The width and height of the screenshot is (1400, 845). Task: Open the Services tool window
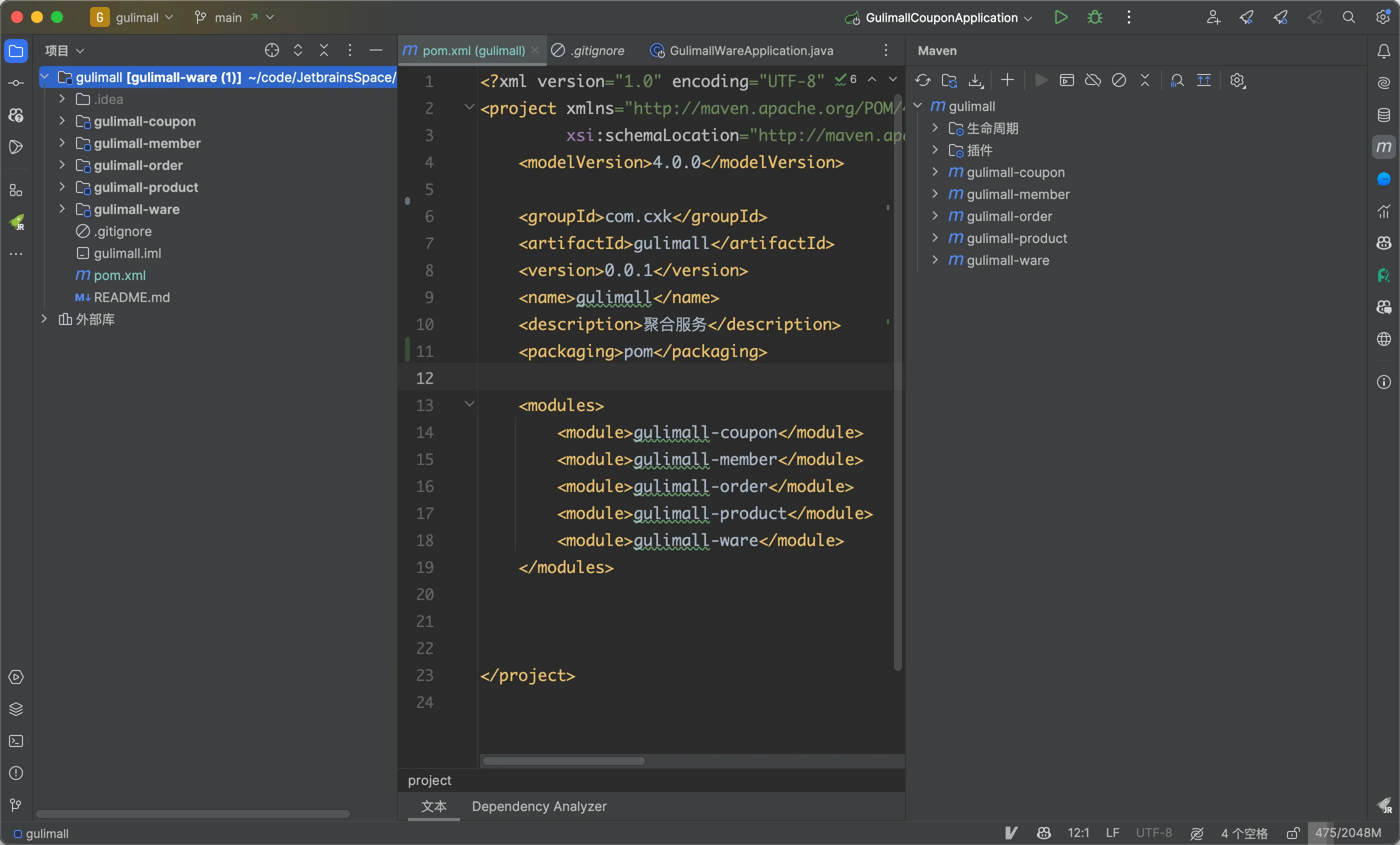pyautogui.click(x=16, y=677)
